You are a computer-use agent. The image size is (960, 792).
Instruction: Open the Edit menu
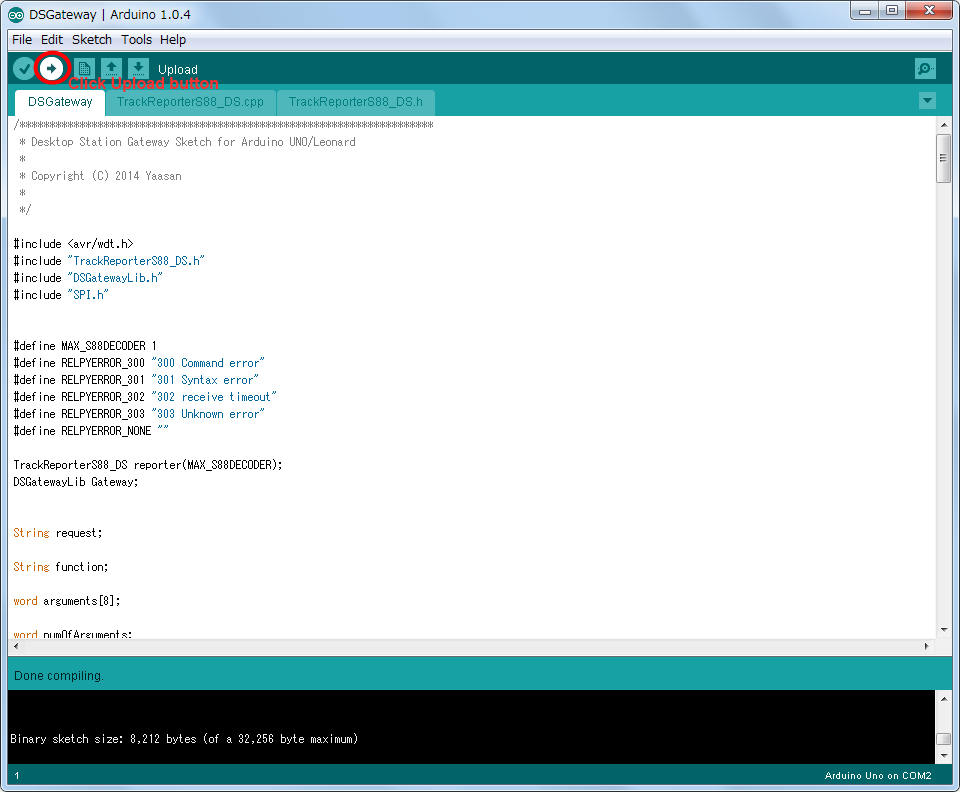pos(52,40)
